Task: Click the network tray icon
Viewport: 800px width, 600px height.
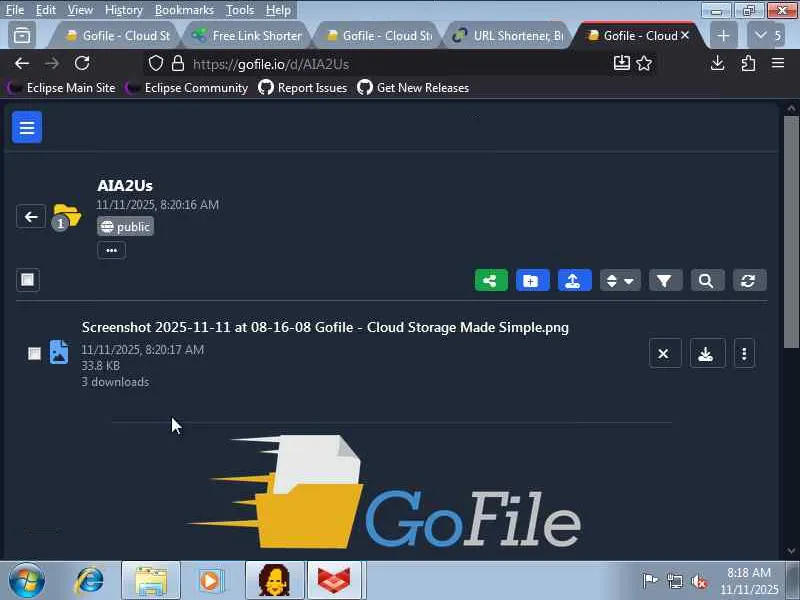Action: tap(674, 581)
